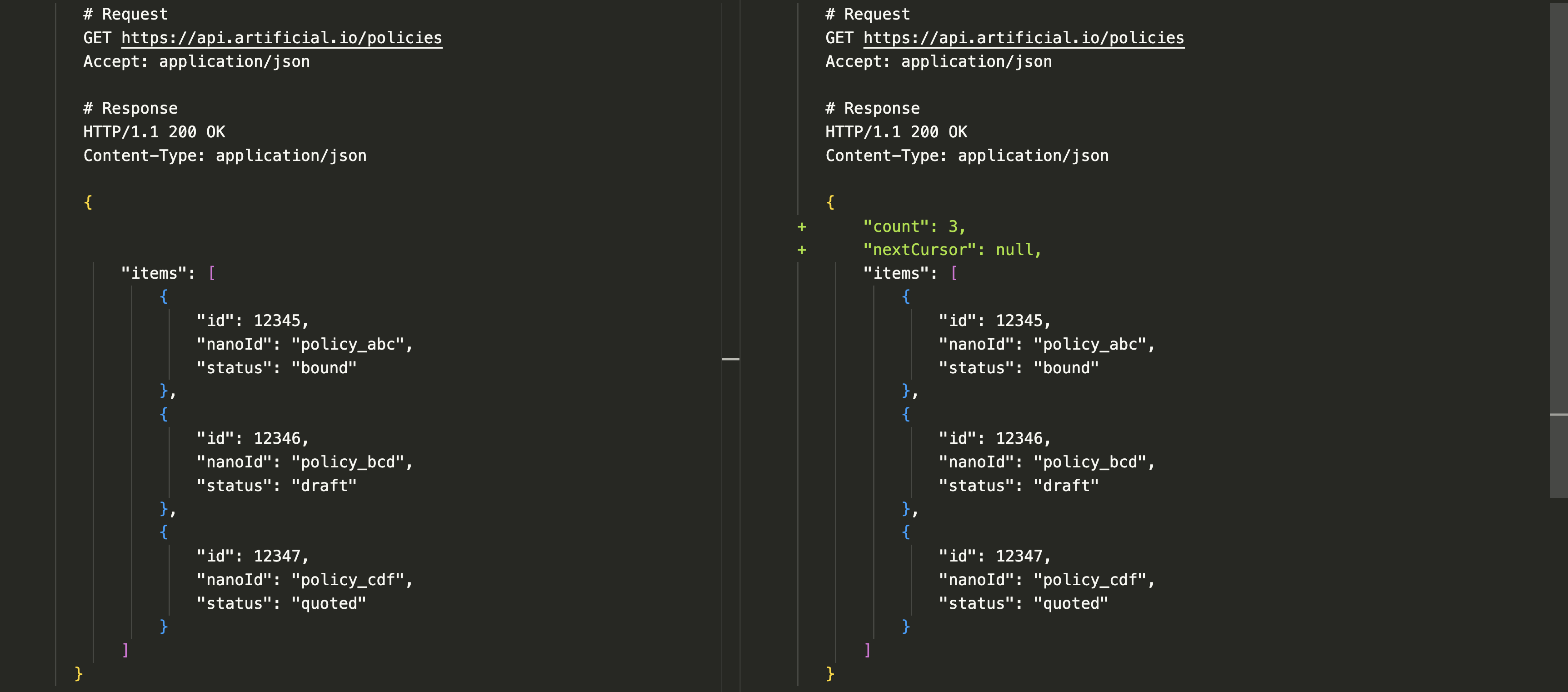Click "id": 12347 in right pane
This screenshot has height=692, width=1568.
click(995, 556)
